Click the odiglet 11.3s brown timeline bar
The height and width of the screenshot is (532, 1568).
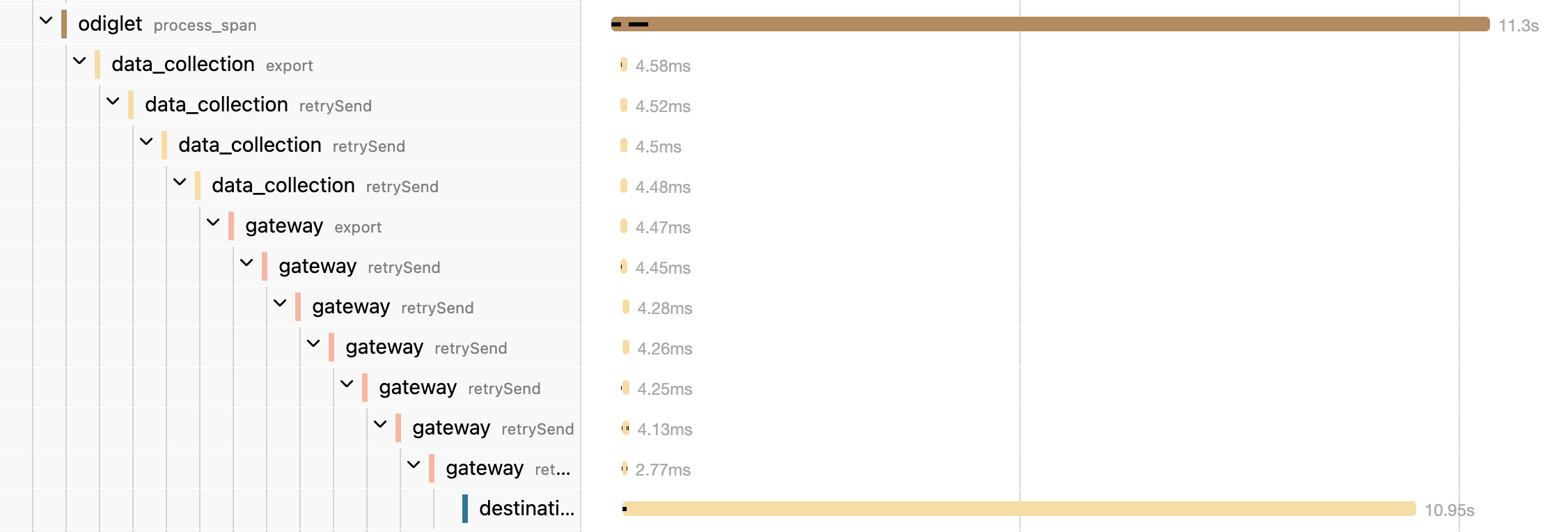click(x=1050, y=24)
